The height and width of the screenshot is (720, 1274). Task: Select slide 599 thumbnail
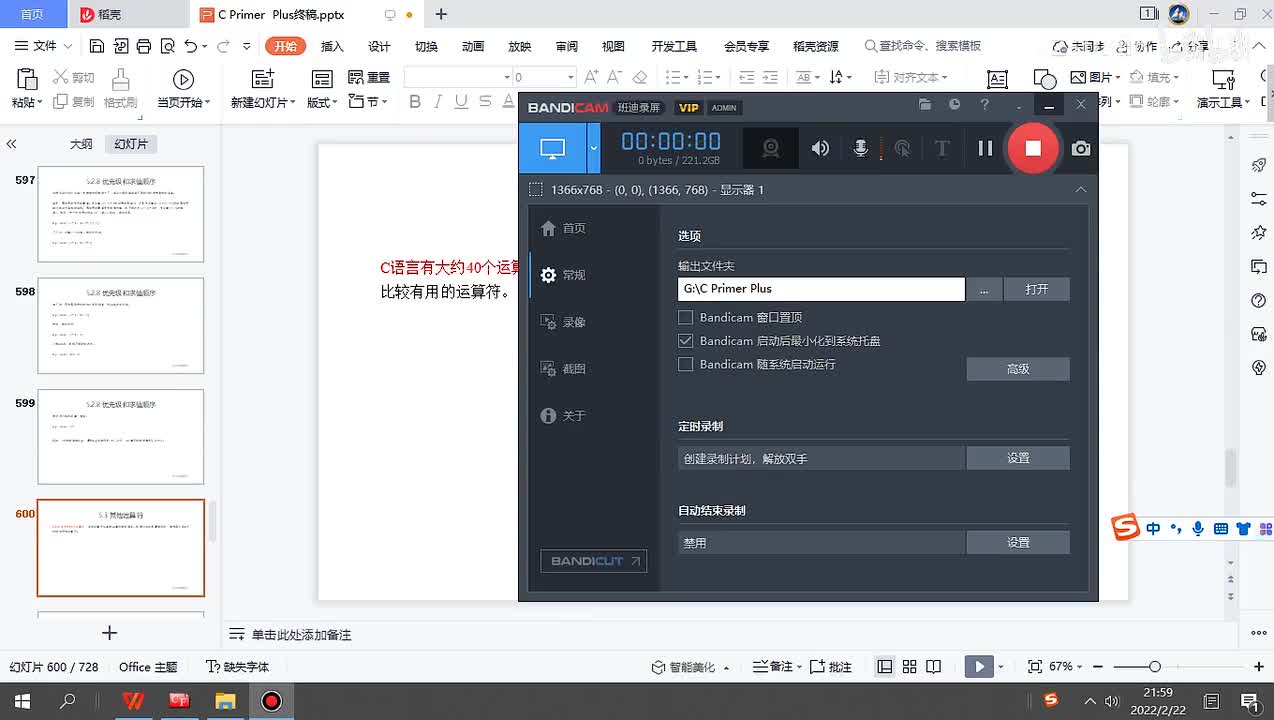(121, 437)
